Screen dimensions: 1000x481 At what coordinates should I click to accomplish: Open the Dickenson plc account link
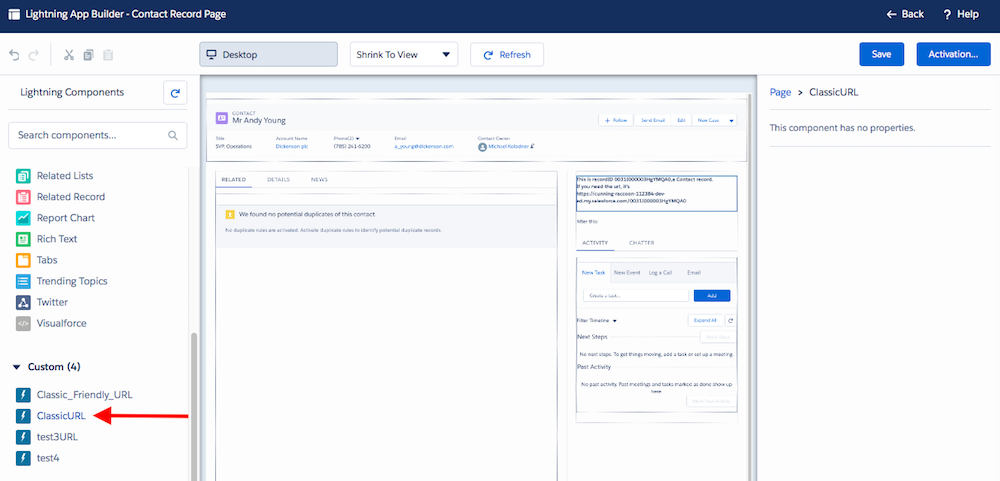tap(291, 146)
